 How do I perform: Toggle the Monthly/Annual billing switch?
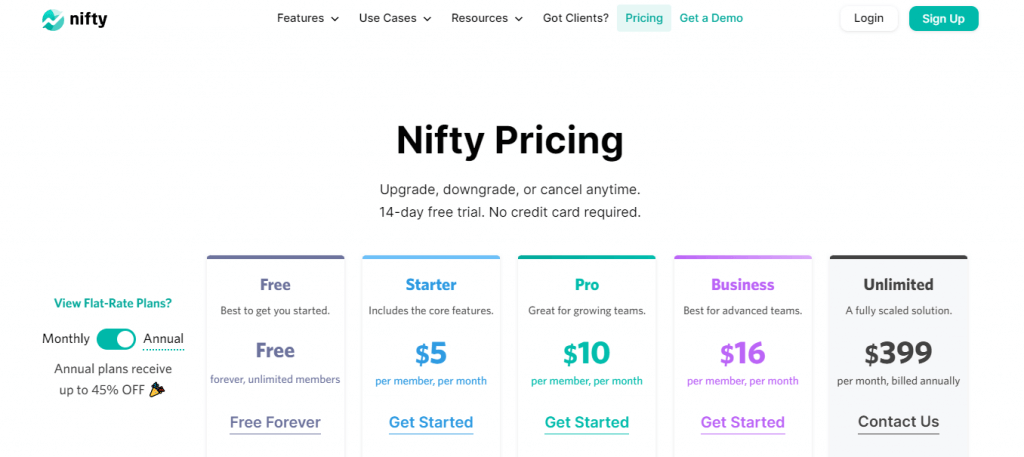coord(116,339)
